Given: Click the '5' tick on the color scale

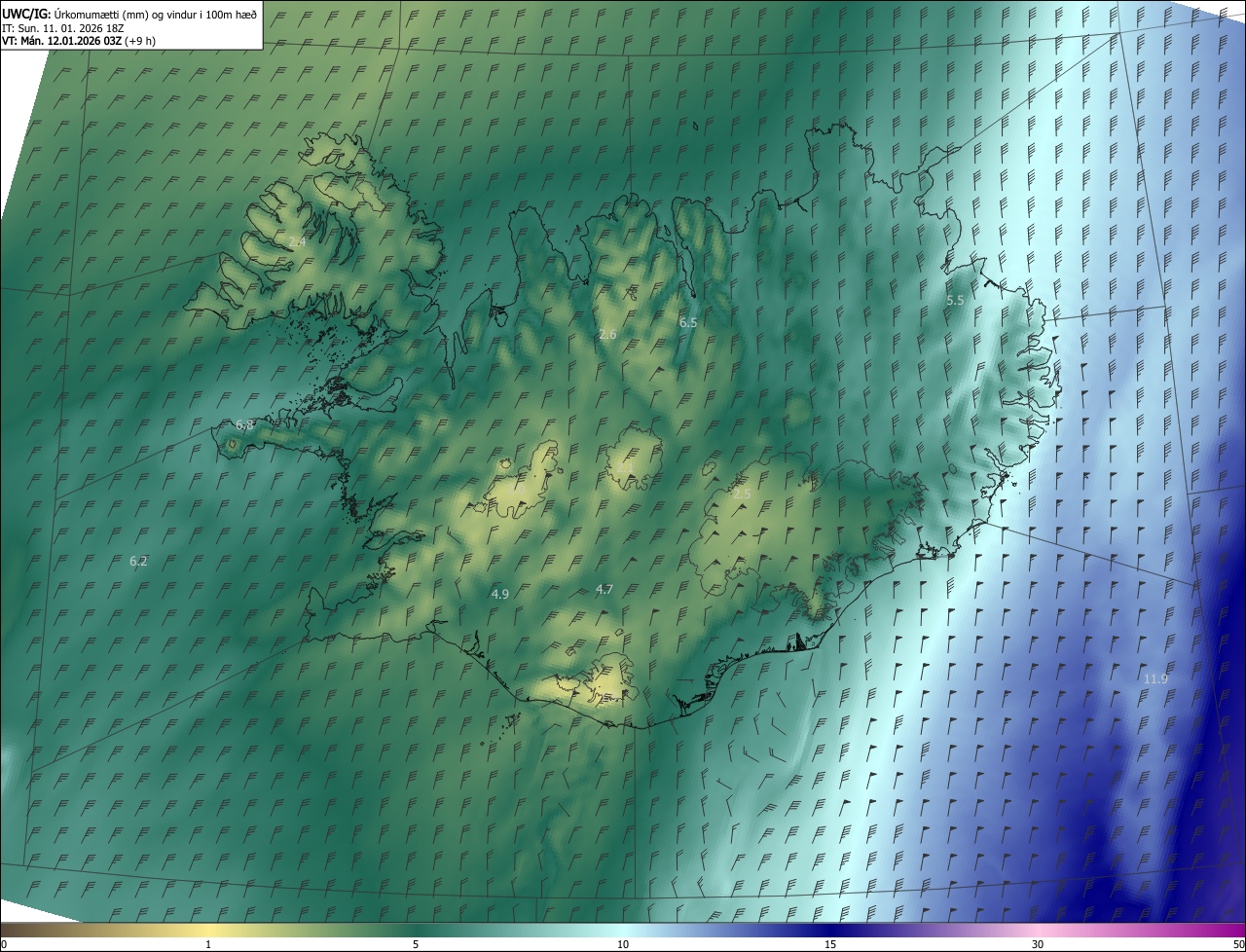Looking at the screenshot, I should click(416, 944).
